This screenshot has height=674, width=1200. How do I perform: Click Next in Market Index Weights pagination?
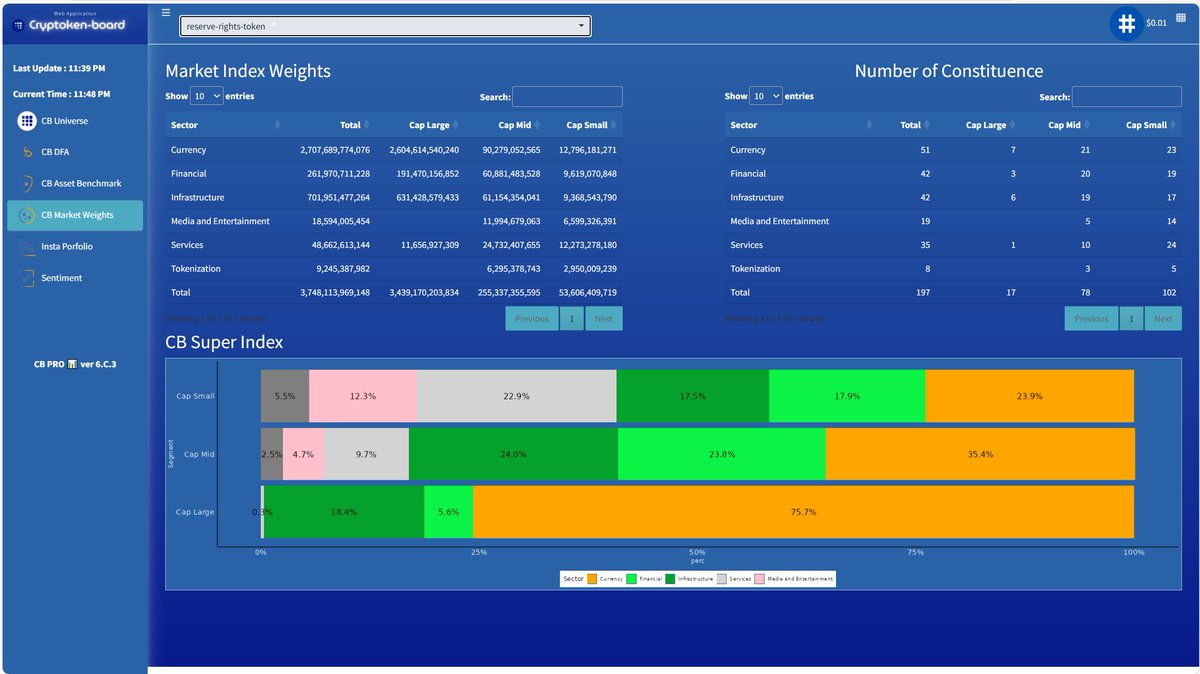tap(604, 319)
